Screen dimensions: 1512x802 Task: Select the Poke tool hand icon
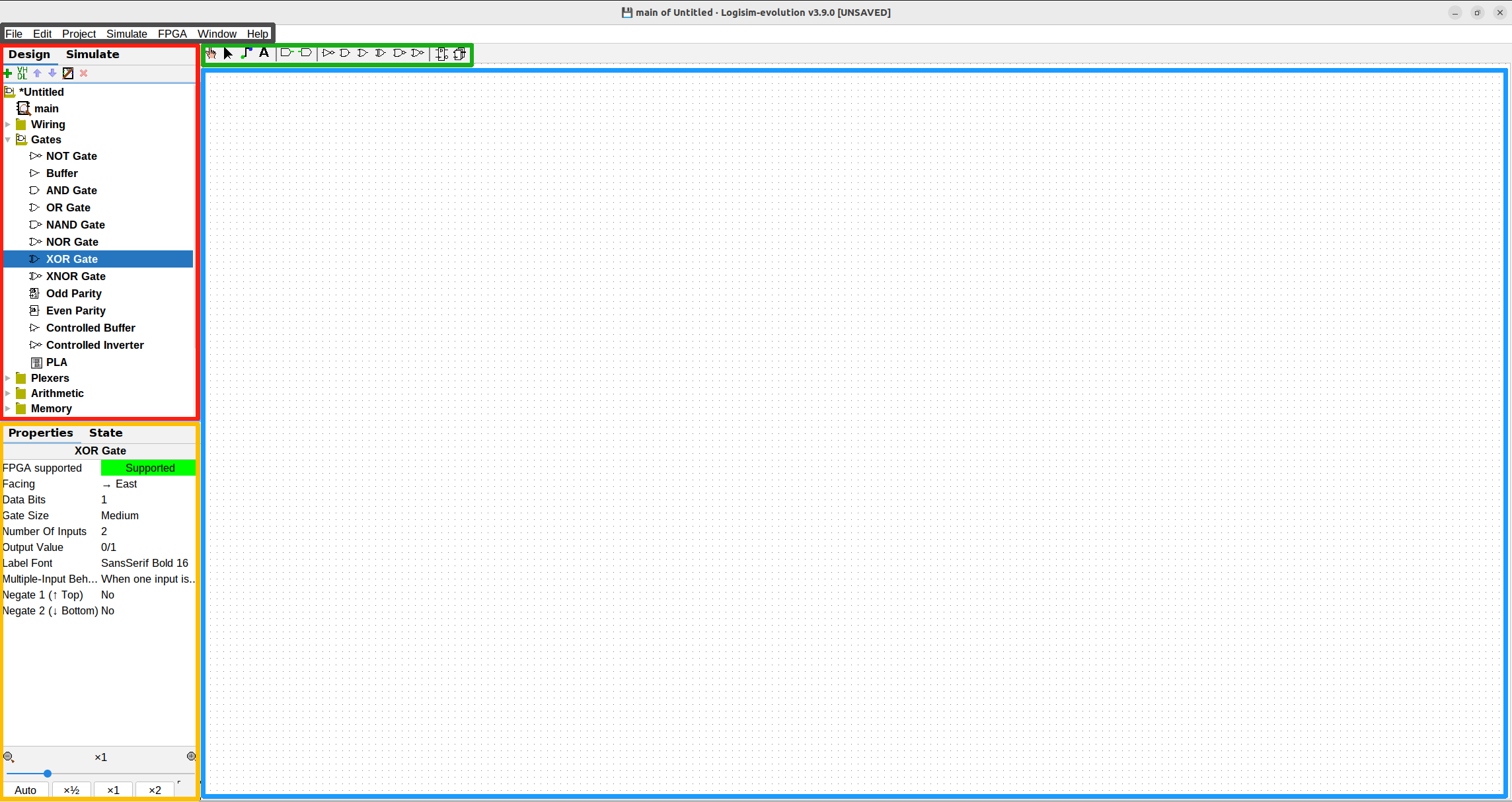(211, 54)
